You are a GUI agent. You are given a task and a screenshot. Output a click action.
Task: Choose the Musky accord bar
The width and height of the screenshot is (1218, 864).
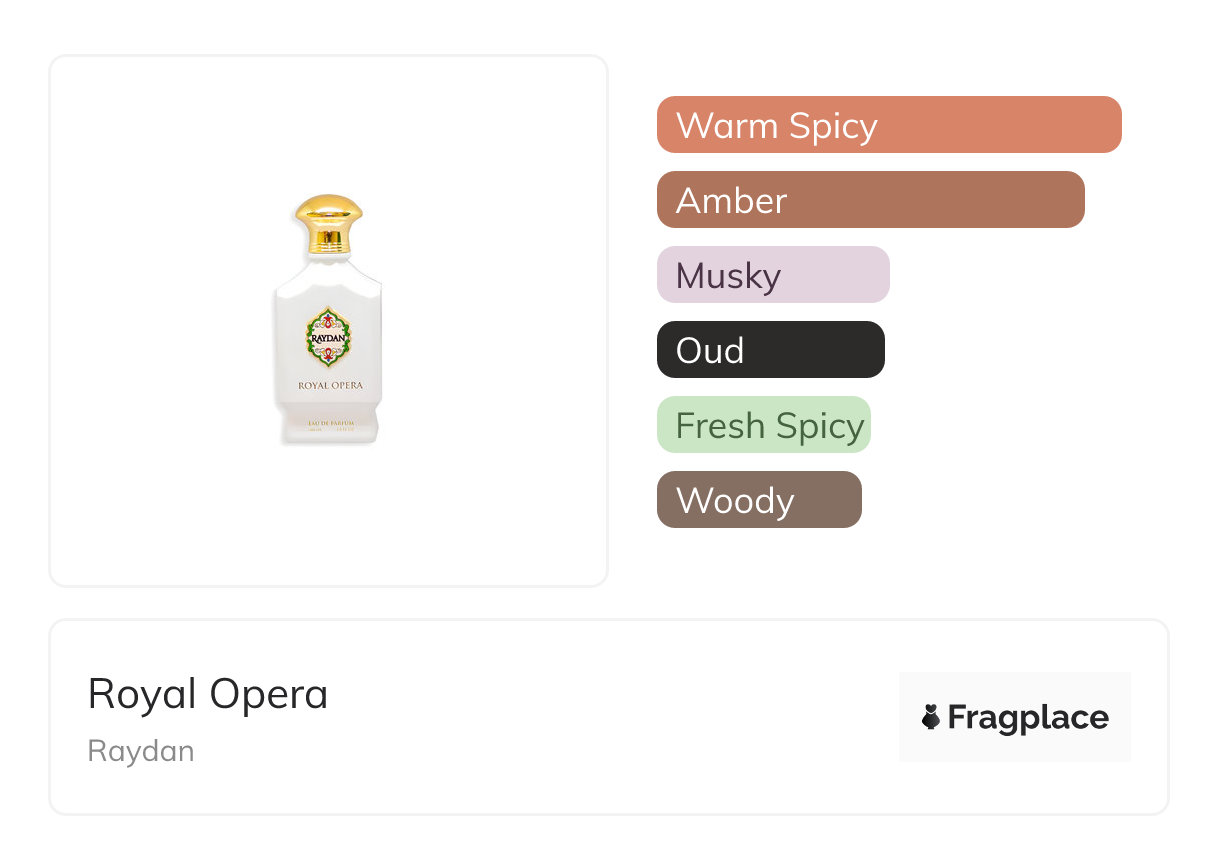pyautogui.click(x=772, y=275)
